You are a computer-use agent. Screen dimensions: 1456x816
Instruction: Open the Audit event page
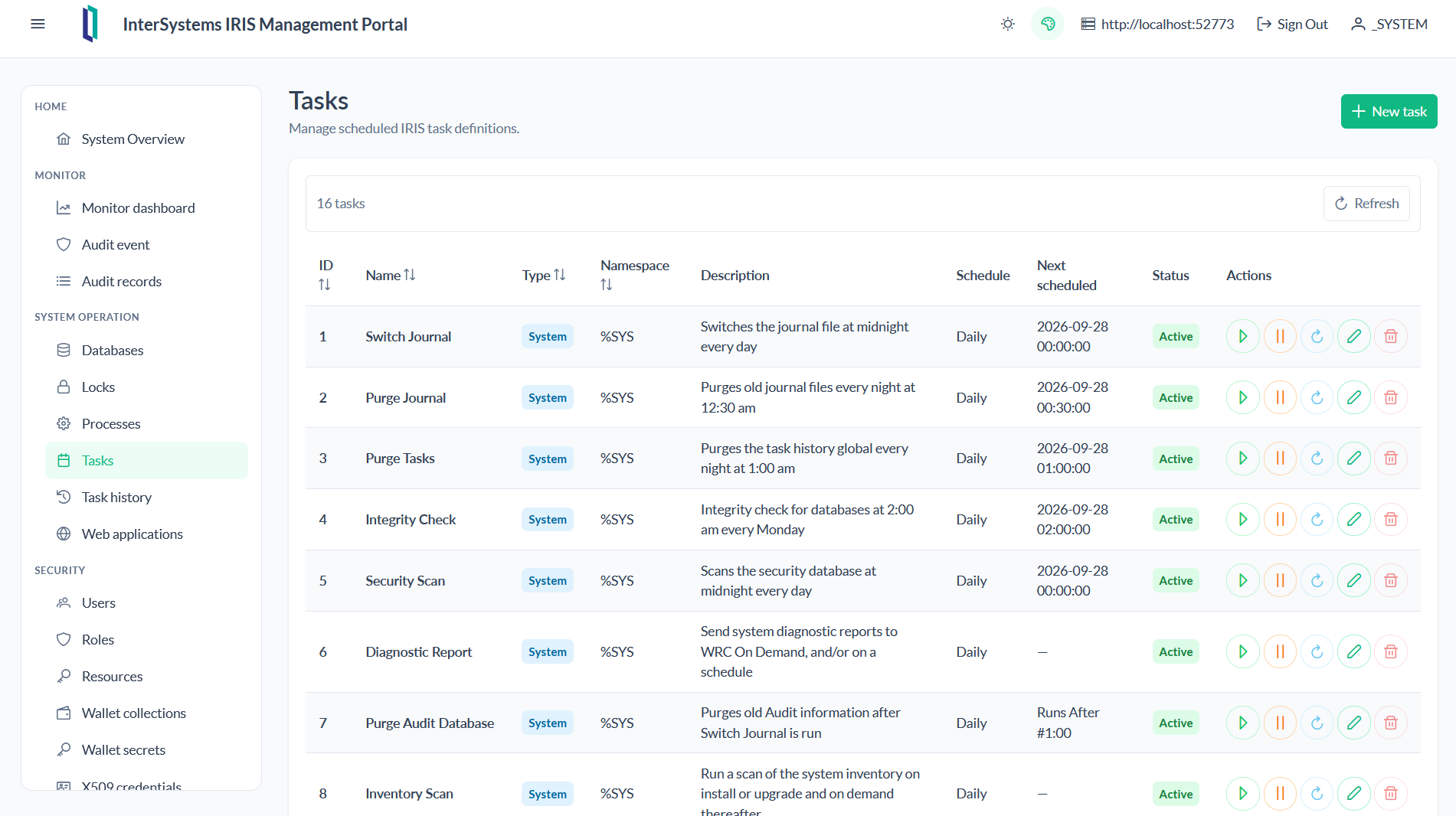(146, 244)
